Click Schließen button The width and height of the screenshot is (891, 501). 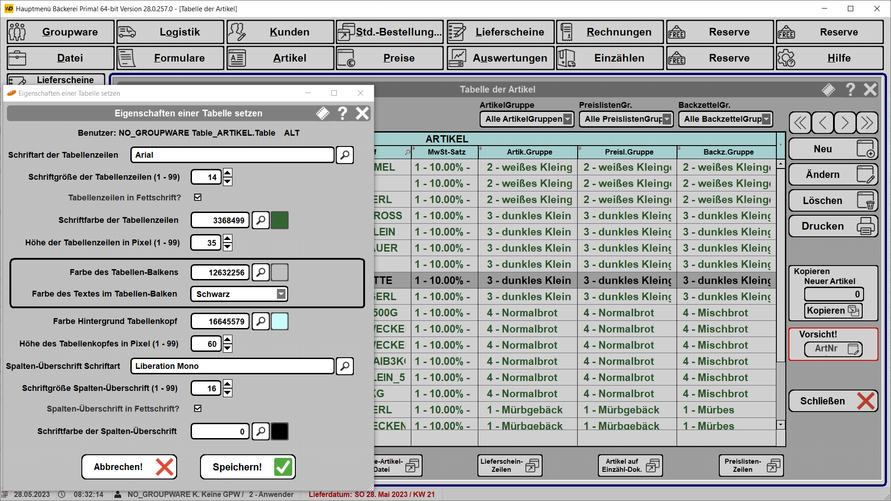coord(833,402)
